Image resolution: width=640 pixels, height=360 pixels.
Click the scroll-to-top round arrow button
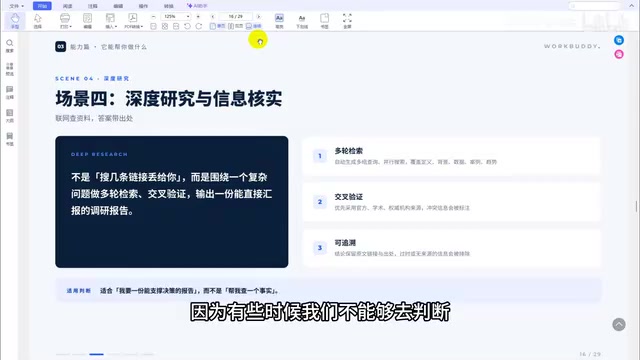click(x=619, y=324)
